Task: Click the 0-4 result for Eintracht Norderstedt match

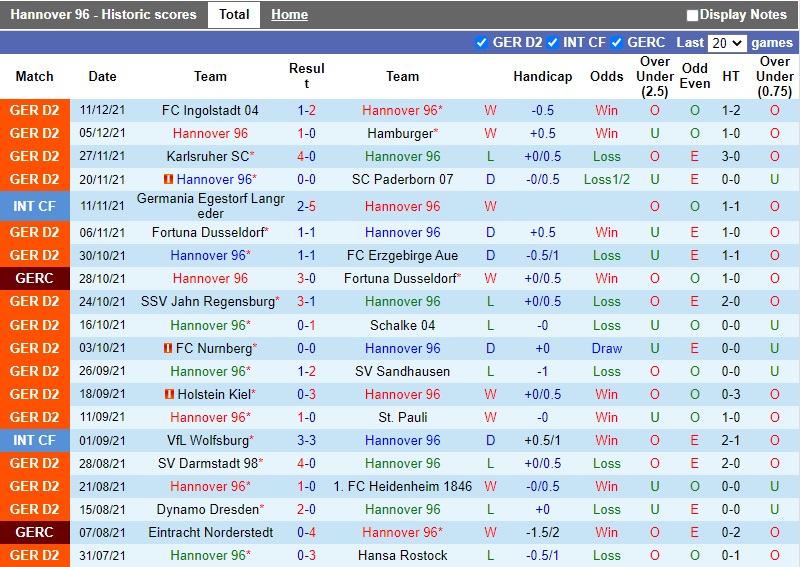Action: click(307, 532)
